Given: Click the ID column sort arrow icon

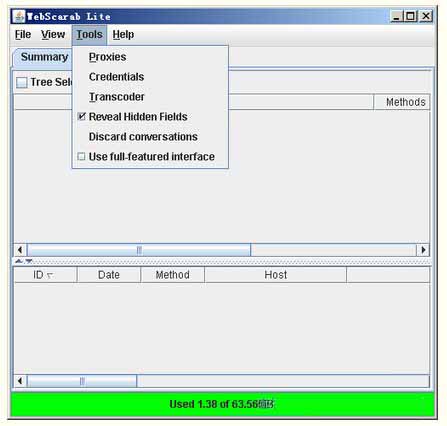Looking at the screenshot, I should coord(50,276).
